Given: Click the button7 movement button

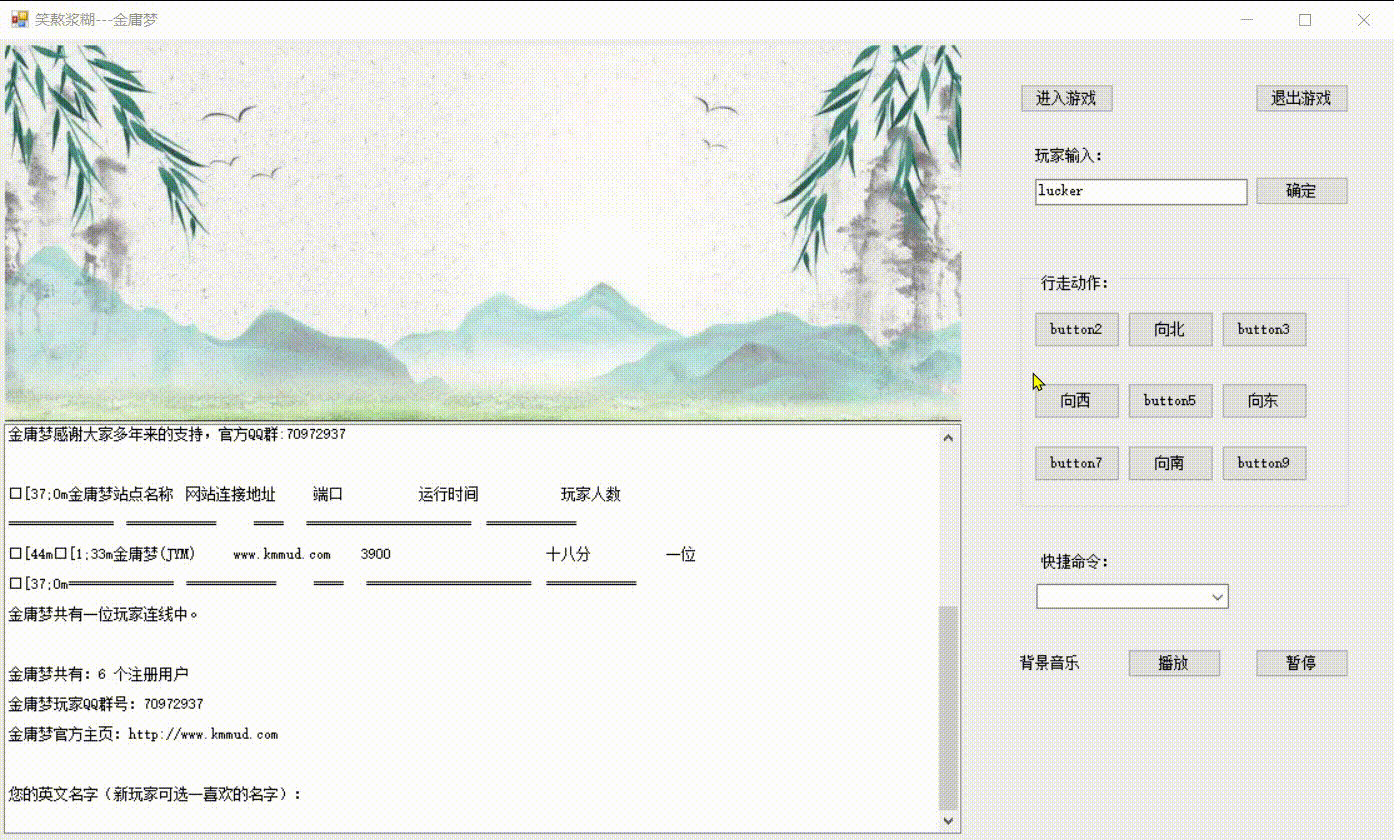Looking at the screenshot, I should 1076,463.
